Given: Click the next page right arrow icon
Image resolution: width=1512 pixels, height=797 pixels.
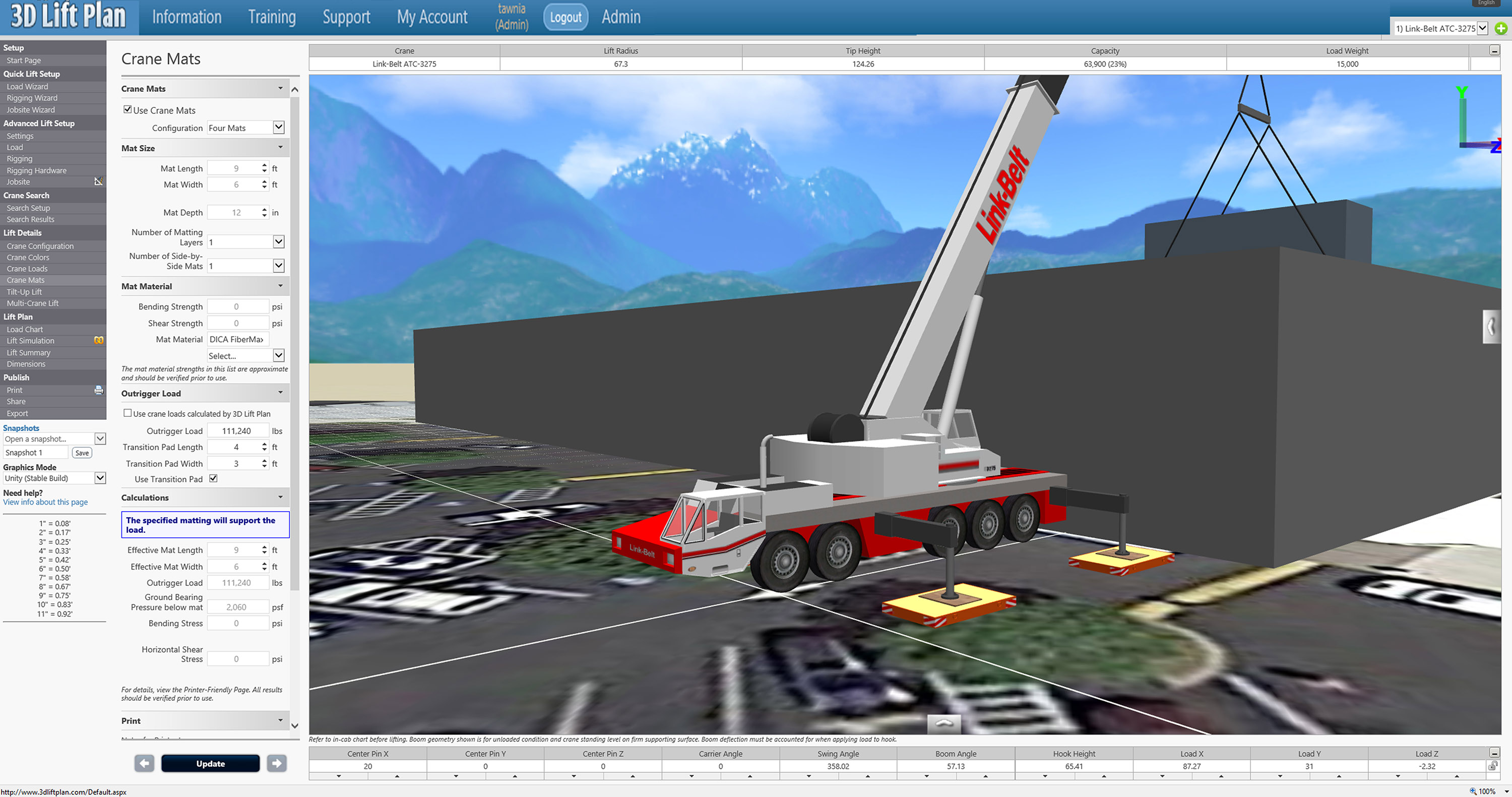Looking at the screenshot, I should 277,763.
